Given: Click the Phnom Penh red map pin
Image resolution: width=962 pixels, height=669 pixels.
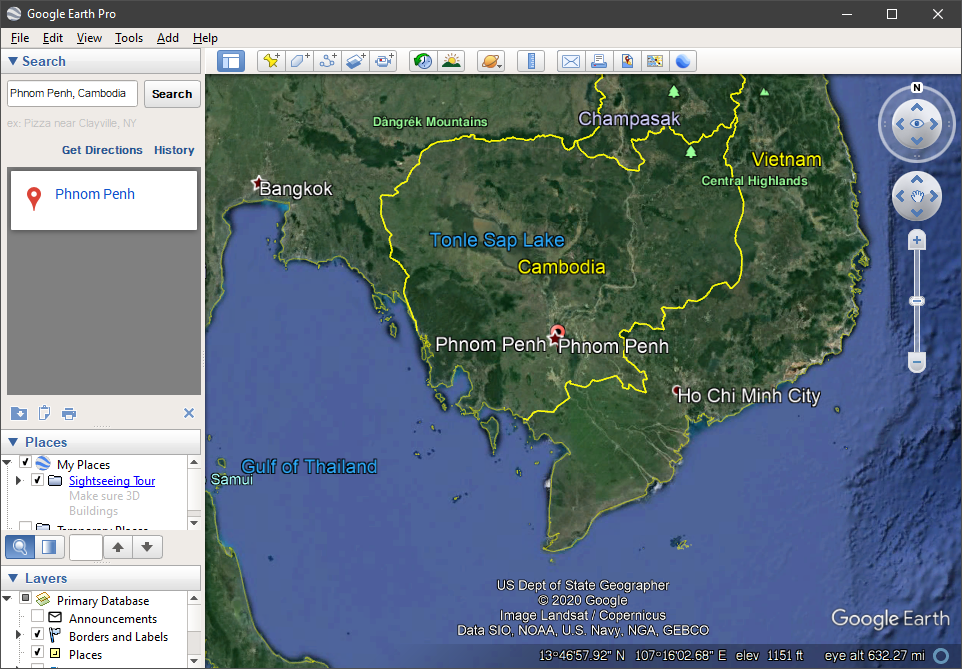Looking at the screenshot, I should tap(557, 332).
